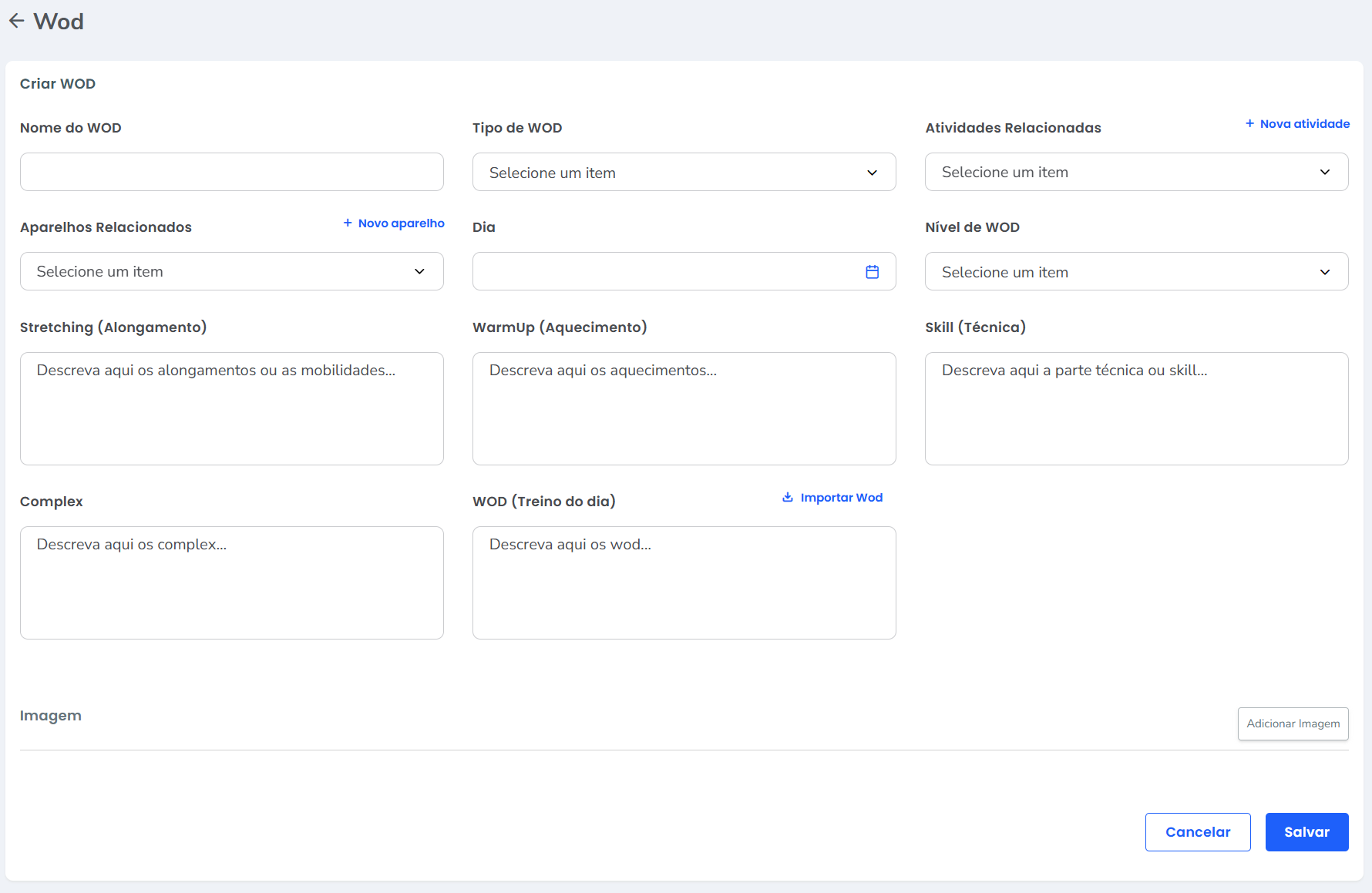Click the download icon beside Importar Wod

pyautogui.click(x=788, y=497)
